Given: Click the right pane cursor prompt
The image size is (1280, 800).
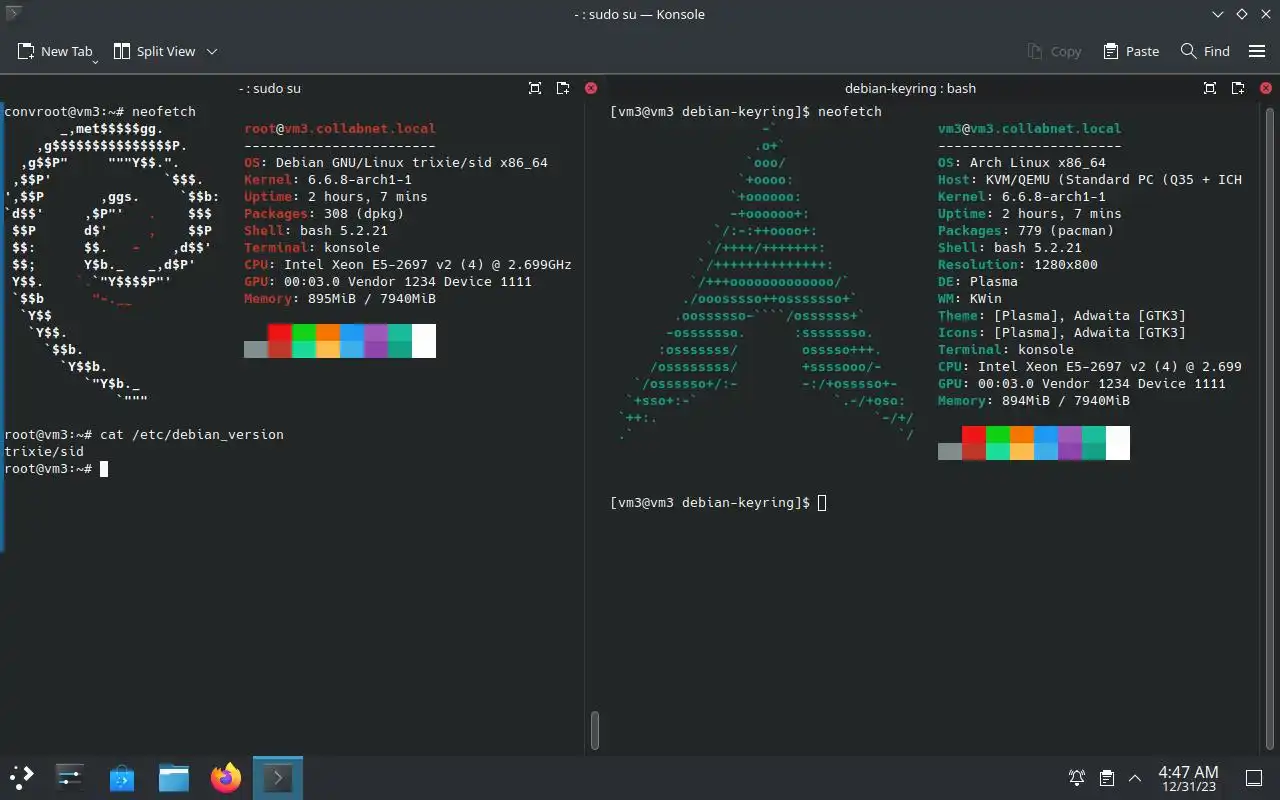Looking at the screenshot, I should 822,503.
